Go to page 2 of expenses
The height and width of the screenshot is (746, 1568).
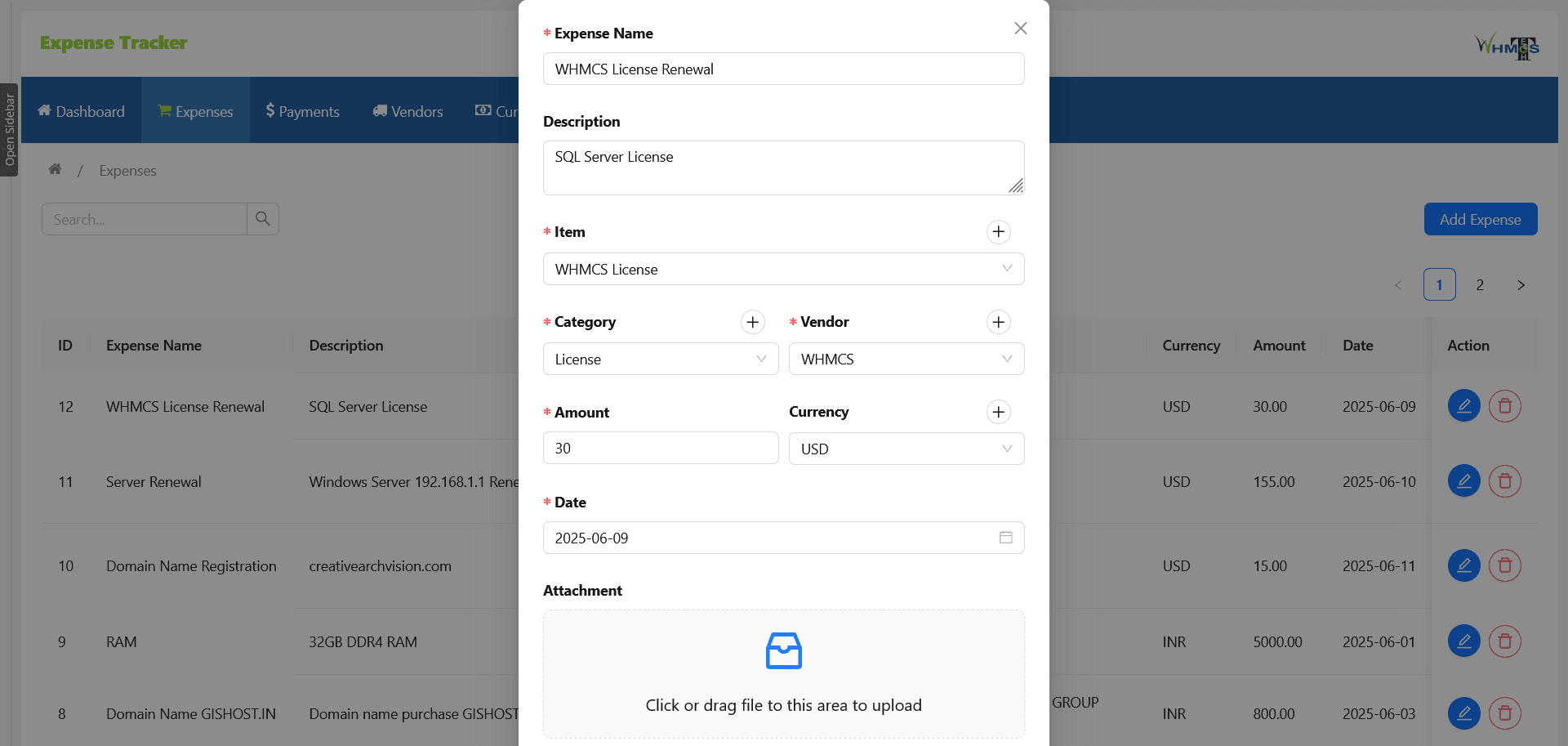pyautogui.click(x=1479, y=285)
